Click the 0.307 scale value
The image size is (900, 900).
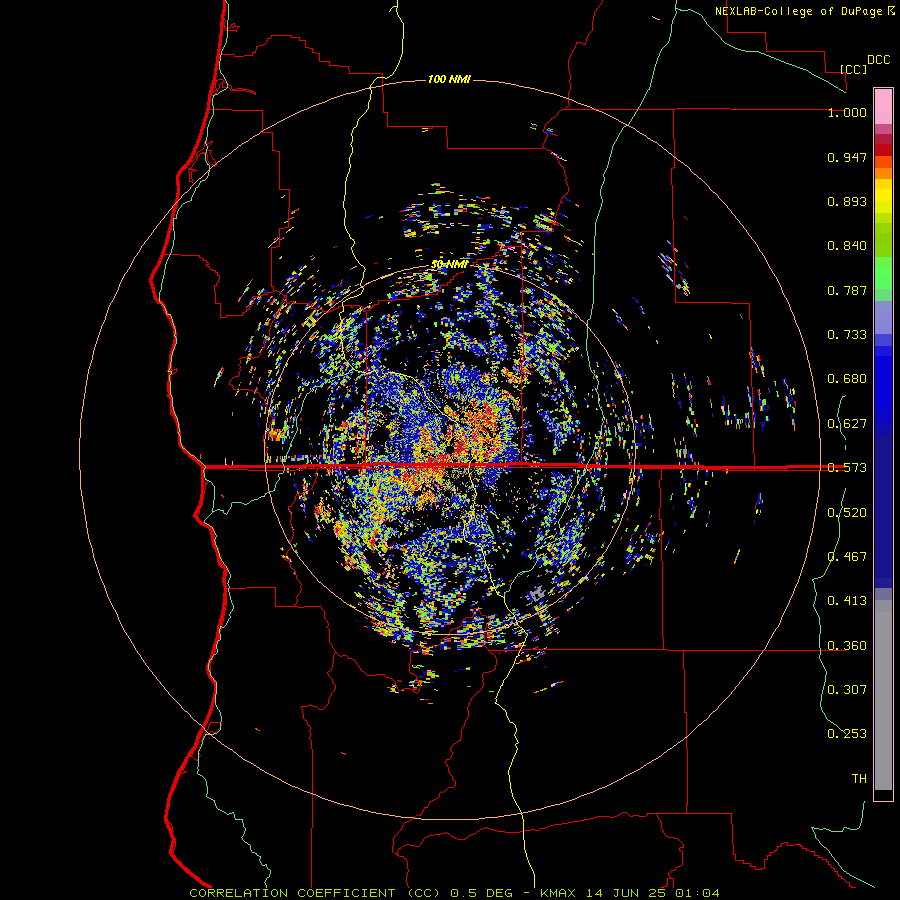tap(847, 690)
